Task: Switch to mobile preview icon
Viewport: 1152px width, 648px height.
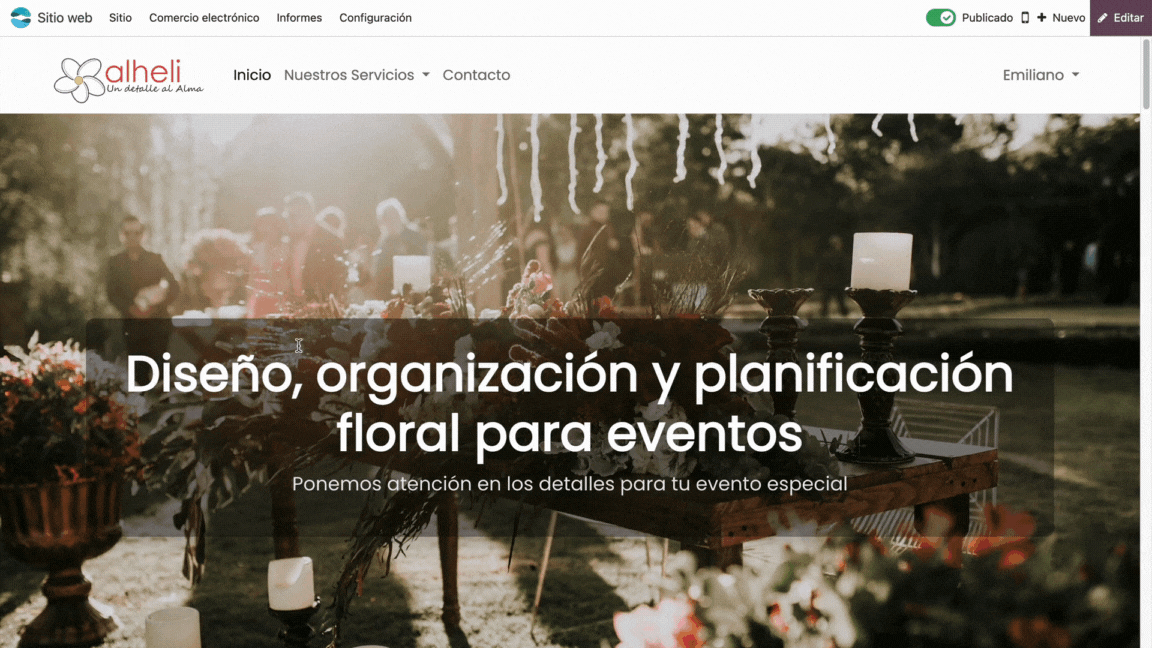Action: tap(1025, 18)
